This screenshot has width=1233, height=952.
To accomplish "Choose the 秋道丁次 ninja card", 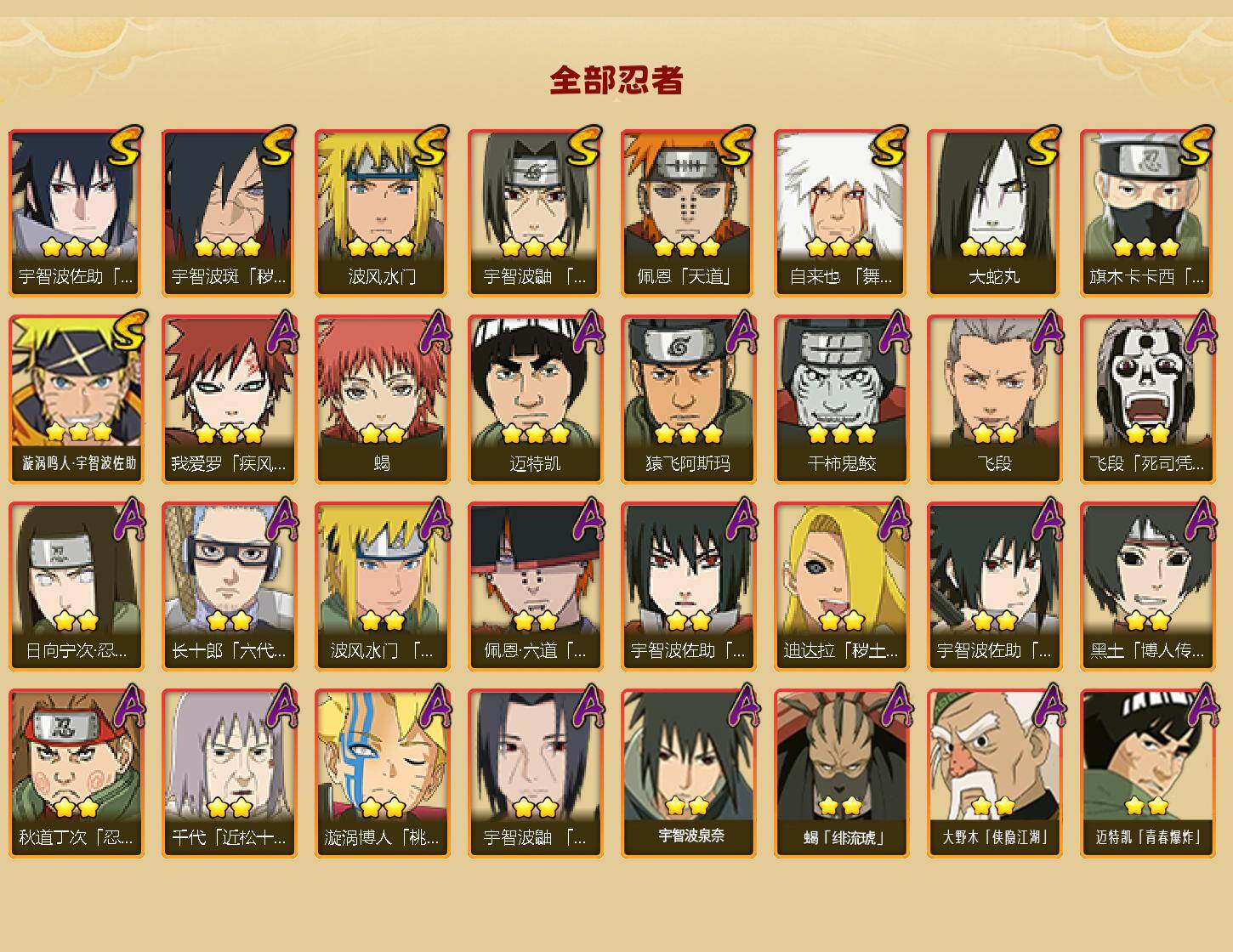I will [x=76, y=773].
